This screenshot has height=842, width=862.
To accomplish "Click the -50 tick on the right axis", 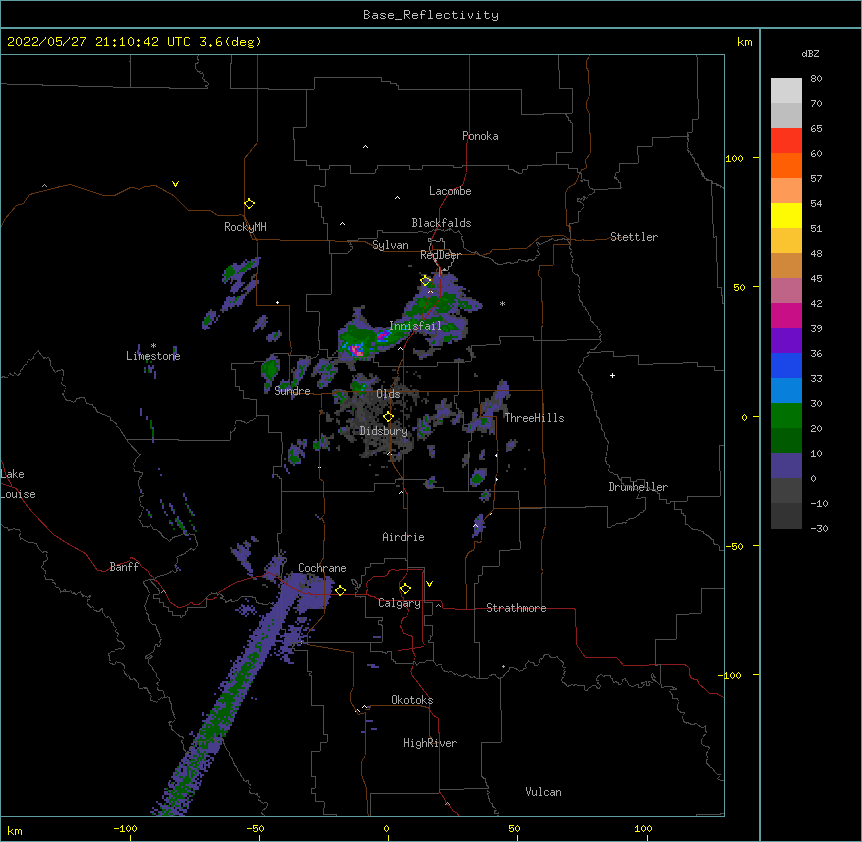I will point(733,546).
